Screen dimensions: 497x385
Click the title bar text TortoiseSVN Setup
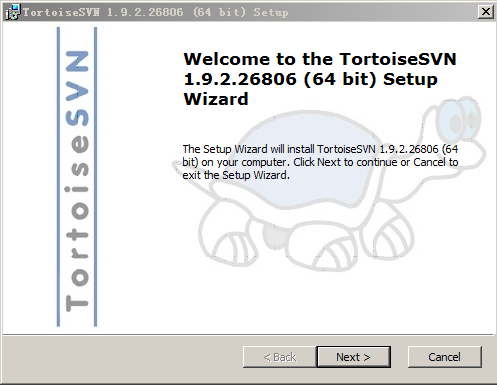tap(155, 12)
